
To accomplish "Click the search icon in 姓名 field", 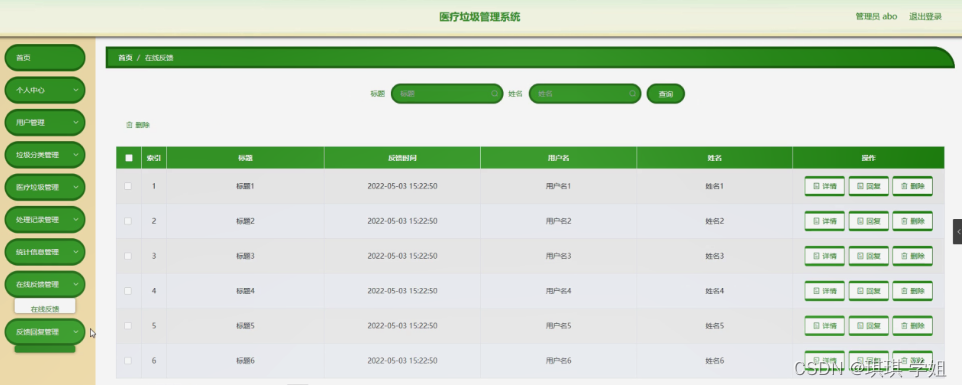I will [633, 94].
